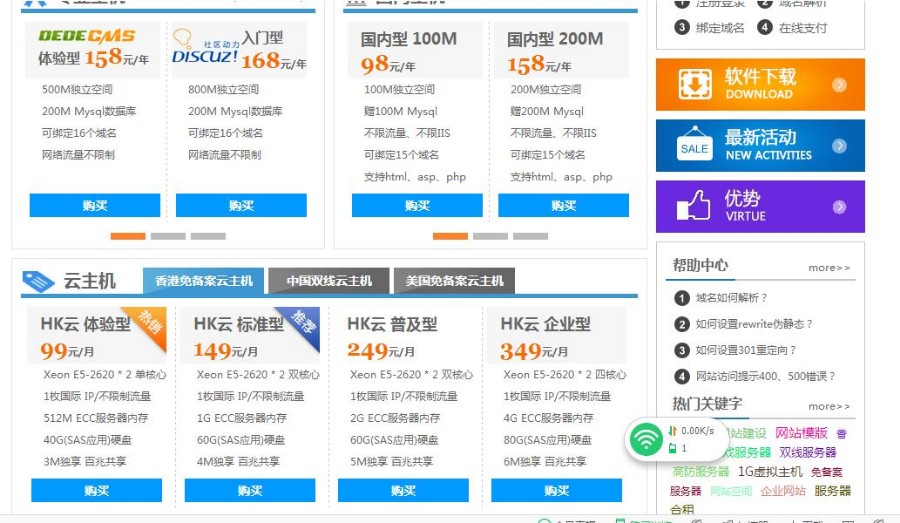Screen dimensions: 900x523
Task: Click the 高防服务器 keyword
Action: [701, 472]
